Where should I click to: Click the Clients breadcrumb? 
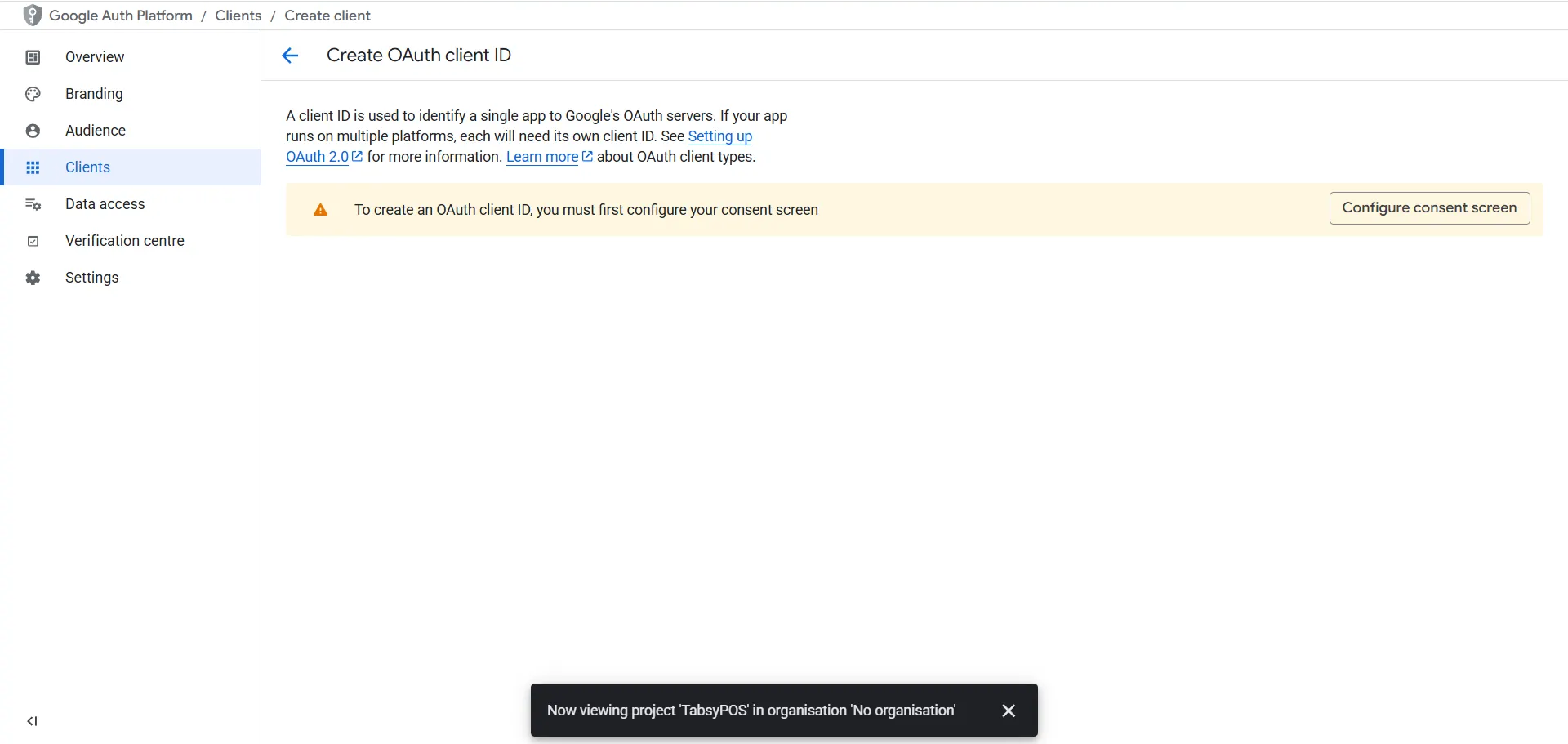(238, 16)
